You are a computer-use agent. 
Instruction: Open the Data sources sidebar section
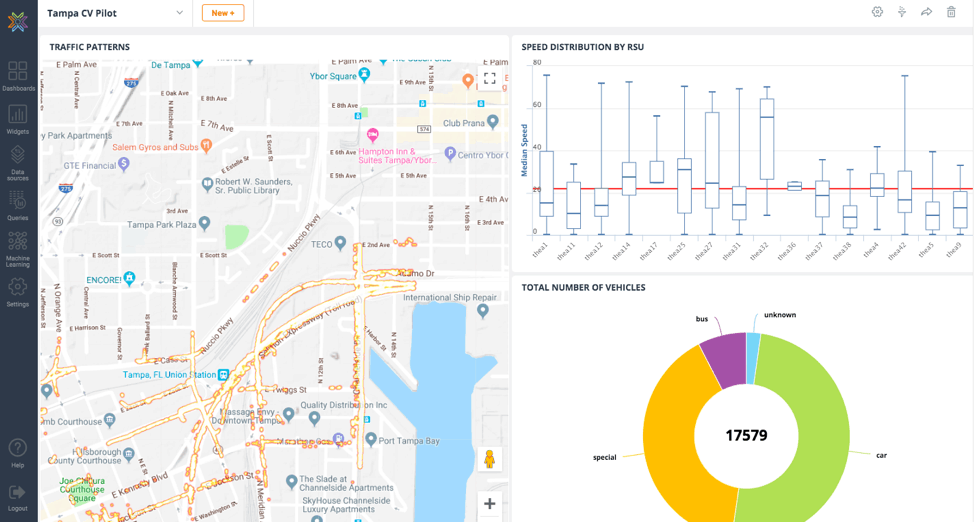point(18,163)
